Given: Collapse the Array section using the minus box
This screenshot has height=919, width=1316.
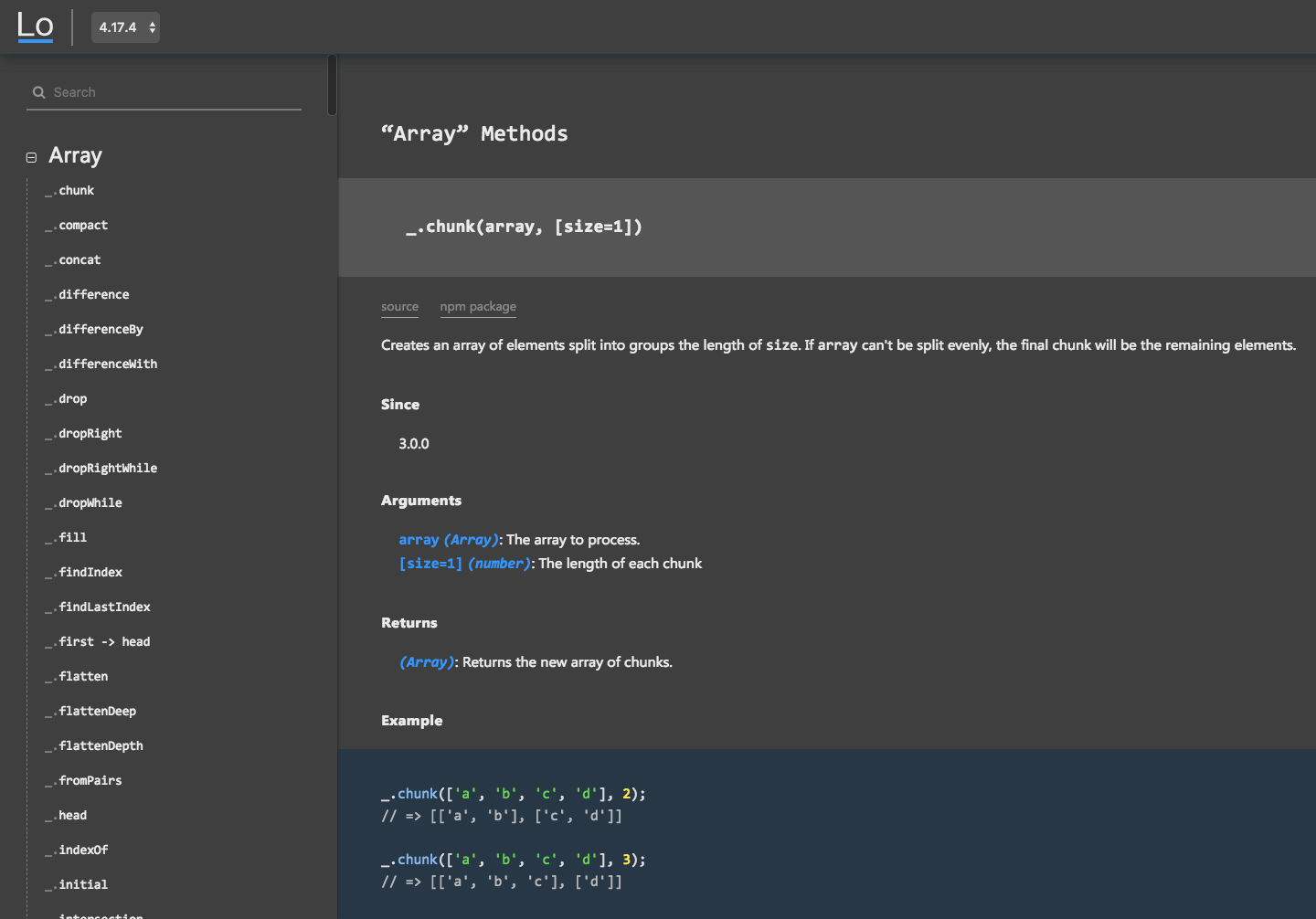Looking at the screenshot, I should pos(30,157).
